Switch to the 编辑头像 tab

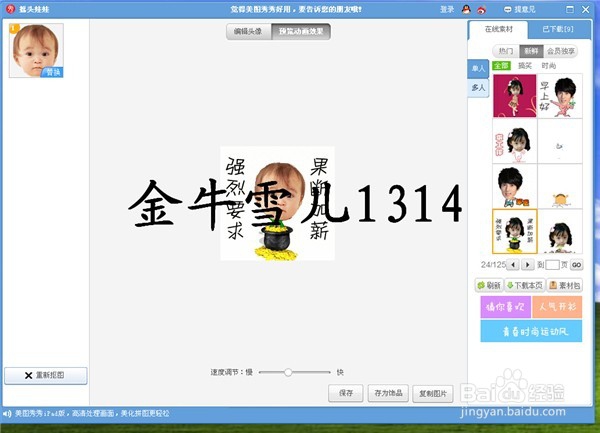tap(248, 31)
